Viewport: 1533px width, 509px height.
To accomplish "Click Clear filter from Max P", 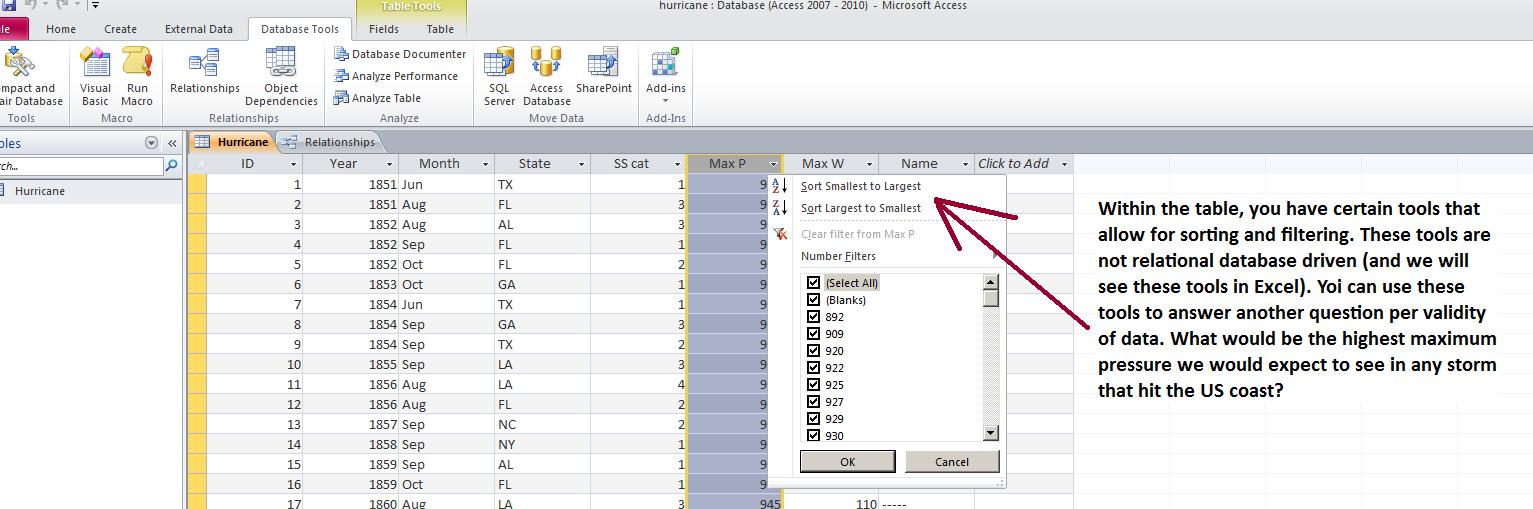I will click(858, 234).
